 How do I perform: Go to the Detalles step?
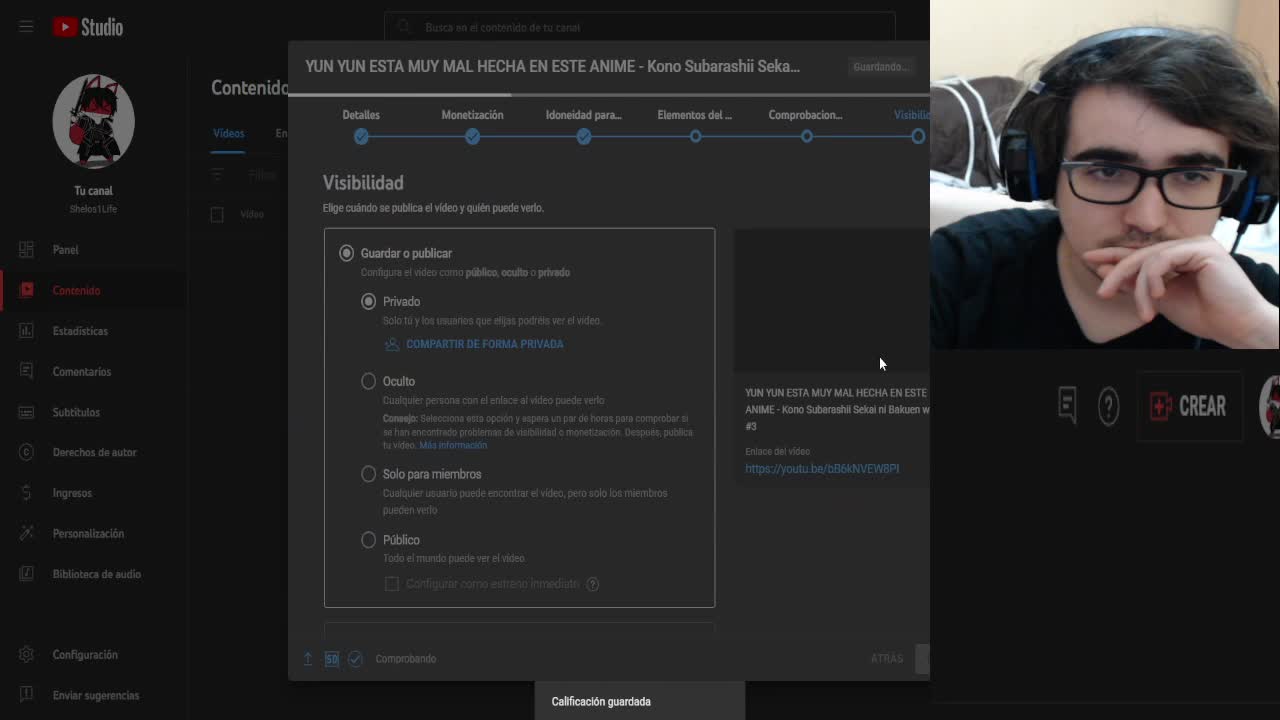[x=361, y=136]
